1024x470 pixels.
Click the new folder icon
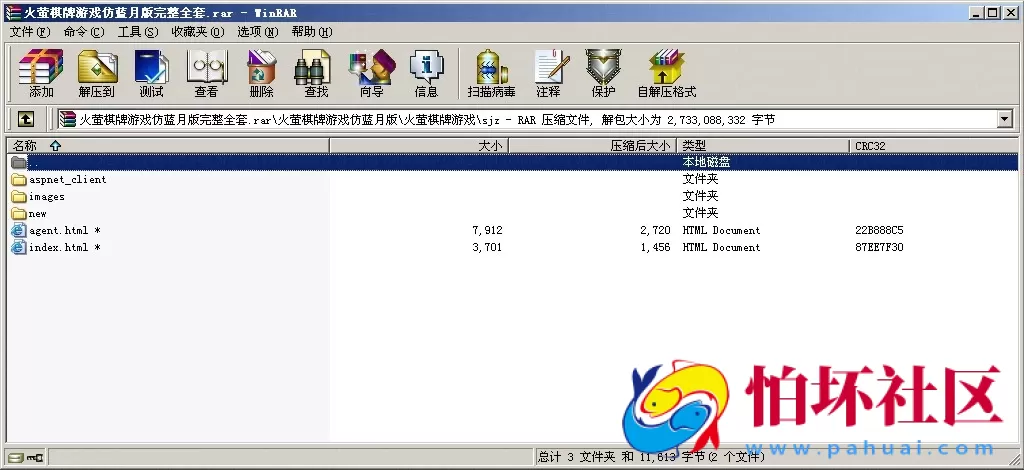[19, 213]
